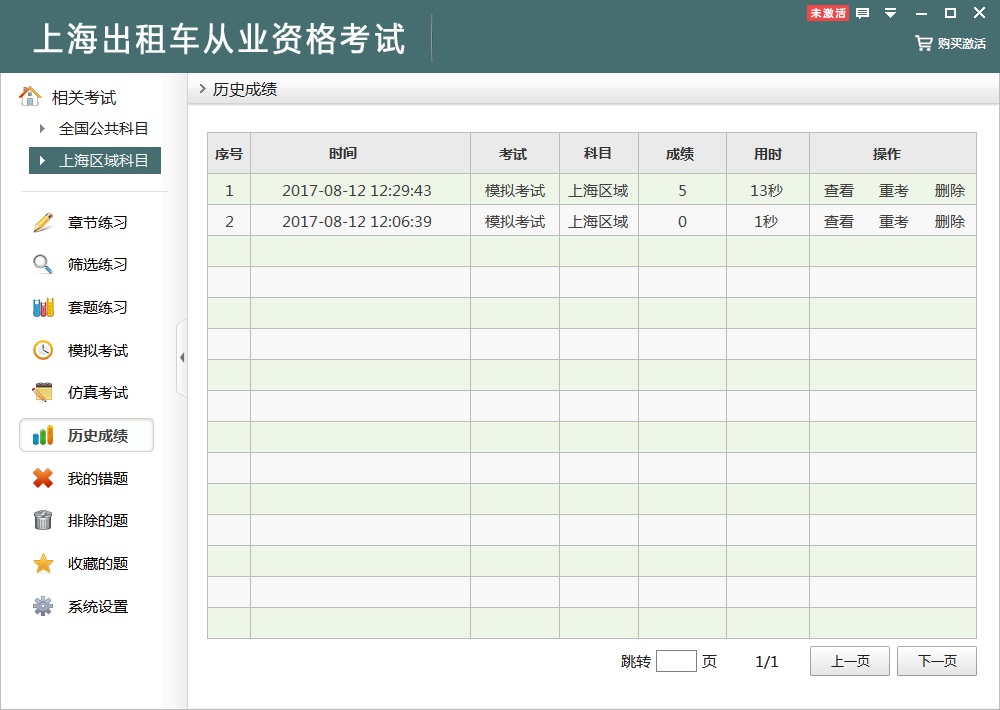This screenshot has width=1000, height=710.
Task: Go to next page with 下一页
Action: click(936, 661)
